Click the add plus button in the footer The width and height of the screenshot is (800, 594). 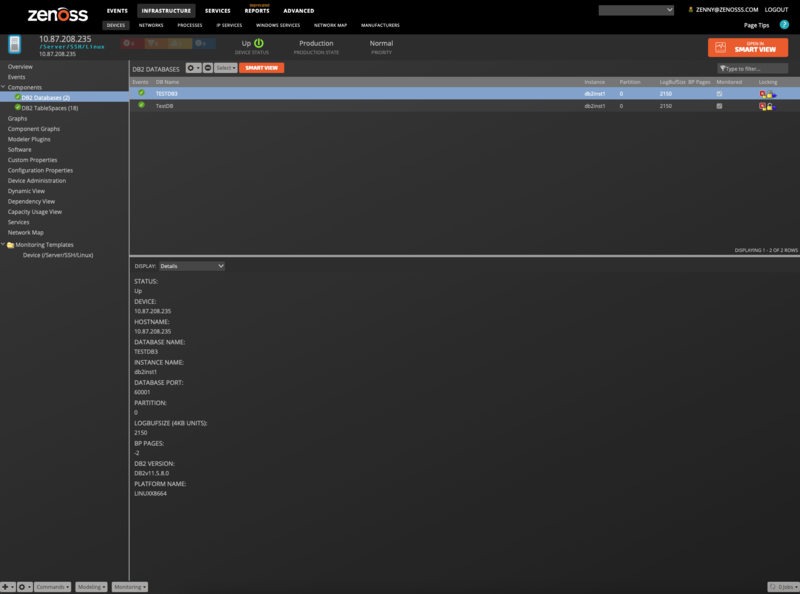tap(7, 587)
